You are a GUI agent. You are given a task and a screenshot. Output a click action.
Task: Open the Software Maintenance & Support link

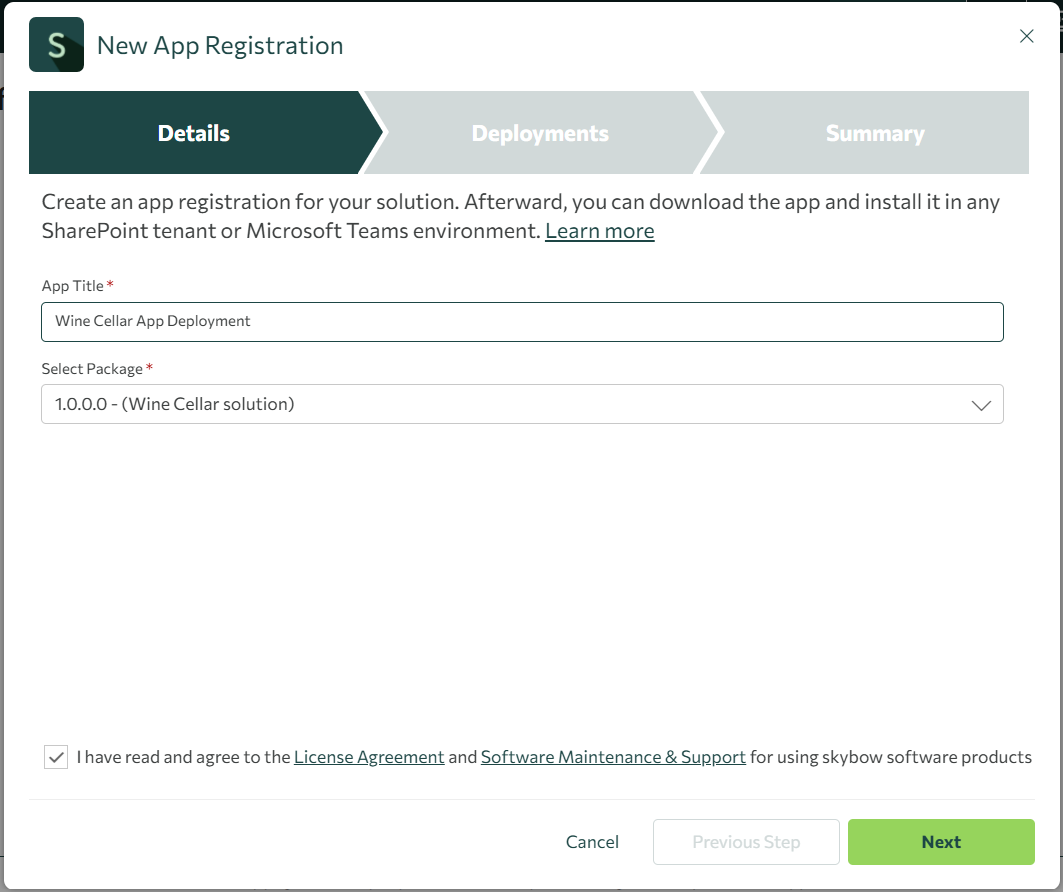[613, 757]
